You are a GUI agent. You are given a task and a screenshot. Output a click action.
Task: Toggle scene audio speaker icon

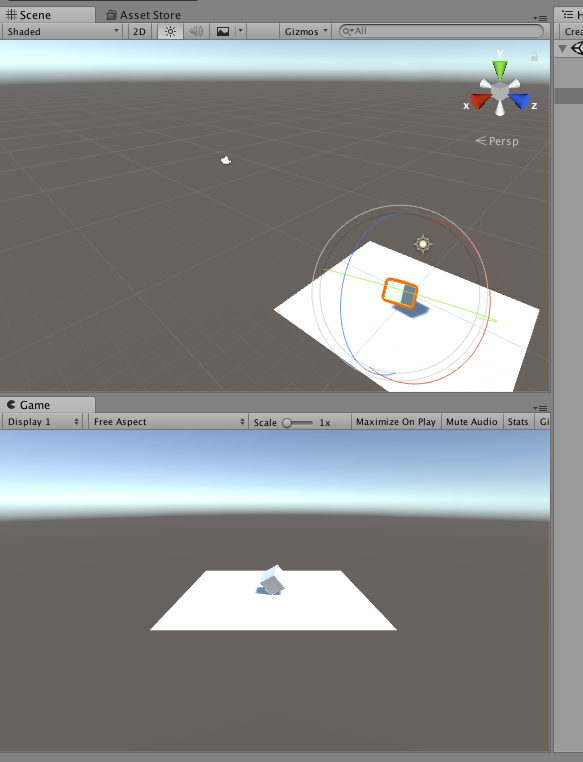(x=196, y=32)
